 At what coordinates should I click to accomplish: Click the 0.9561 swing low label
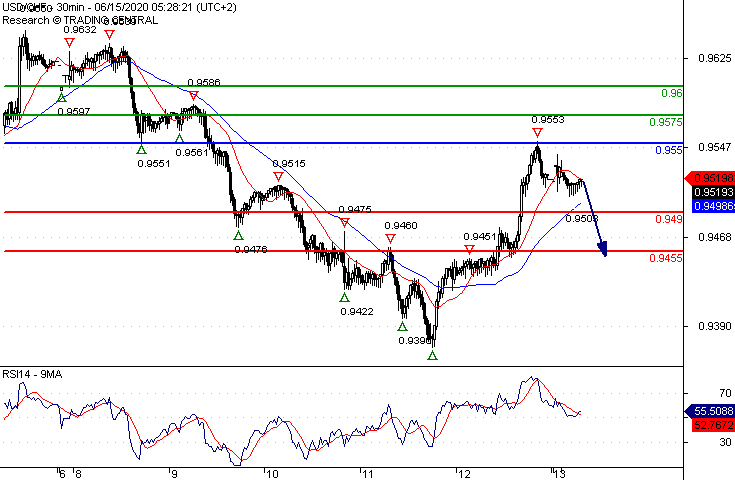pos(192,152)
